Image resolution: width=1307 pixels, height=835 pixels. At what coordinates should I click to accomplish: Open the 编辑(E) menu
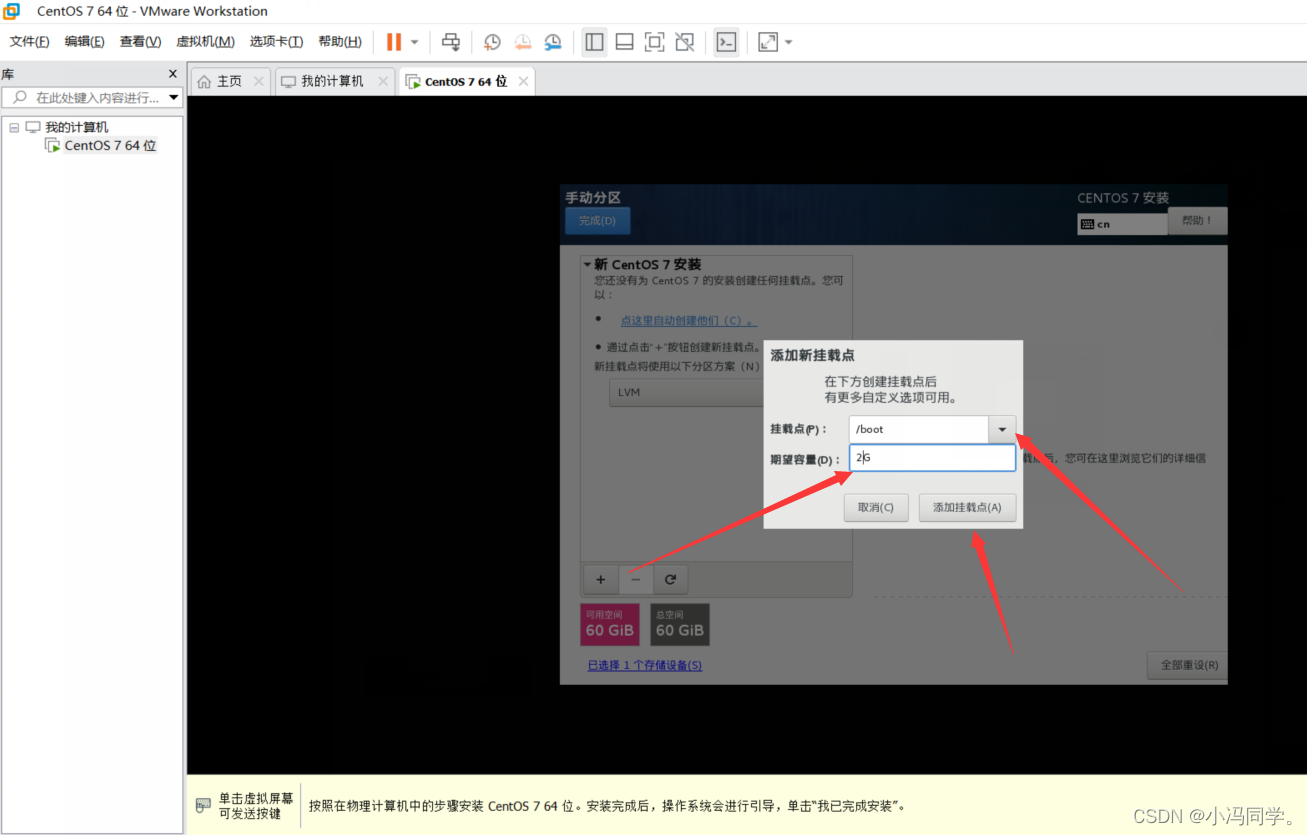coord(85,41)
